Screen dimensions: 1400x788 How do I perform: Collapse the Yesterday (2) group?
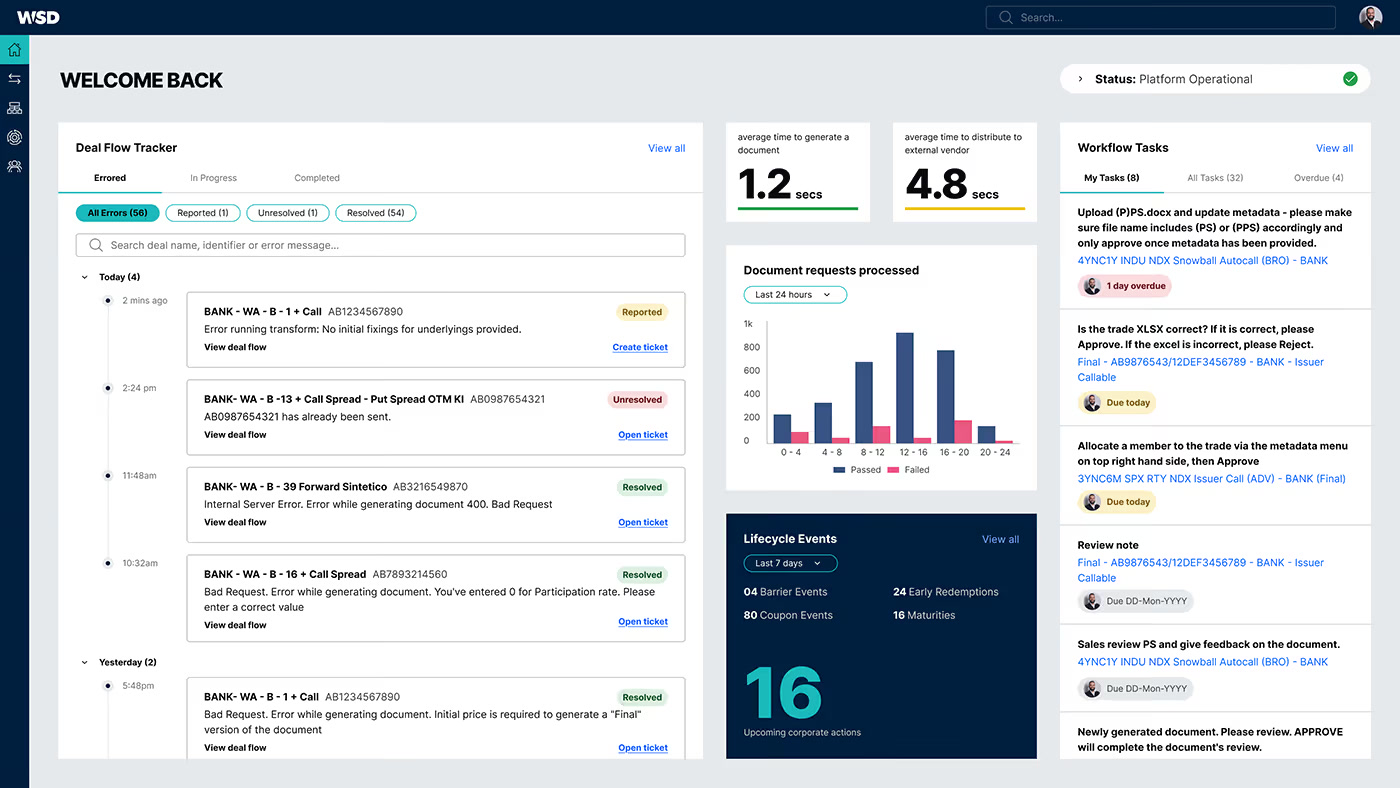(84, 662)
